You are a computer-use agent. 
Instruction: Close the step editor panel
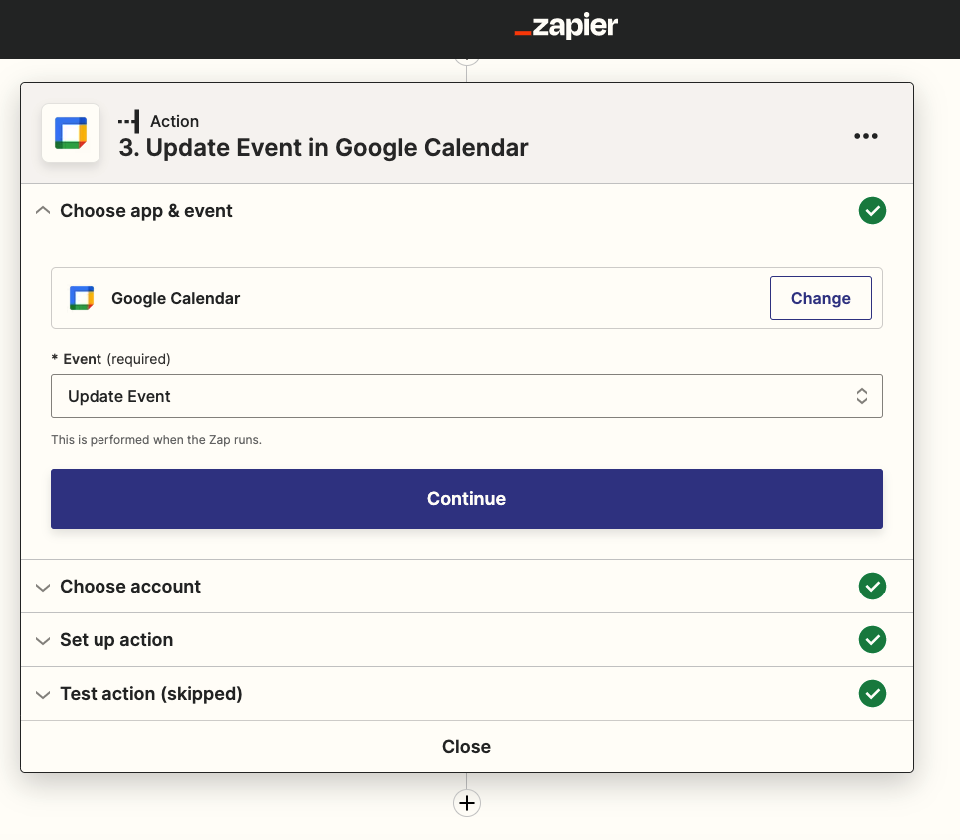pos(467,746)
